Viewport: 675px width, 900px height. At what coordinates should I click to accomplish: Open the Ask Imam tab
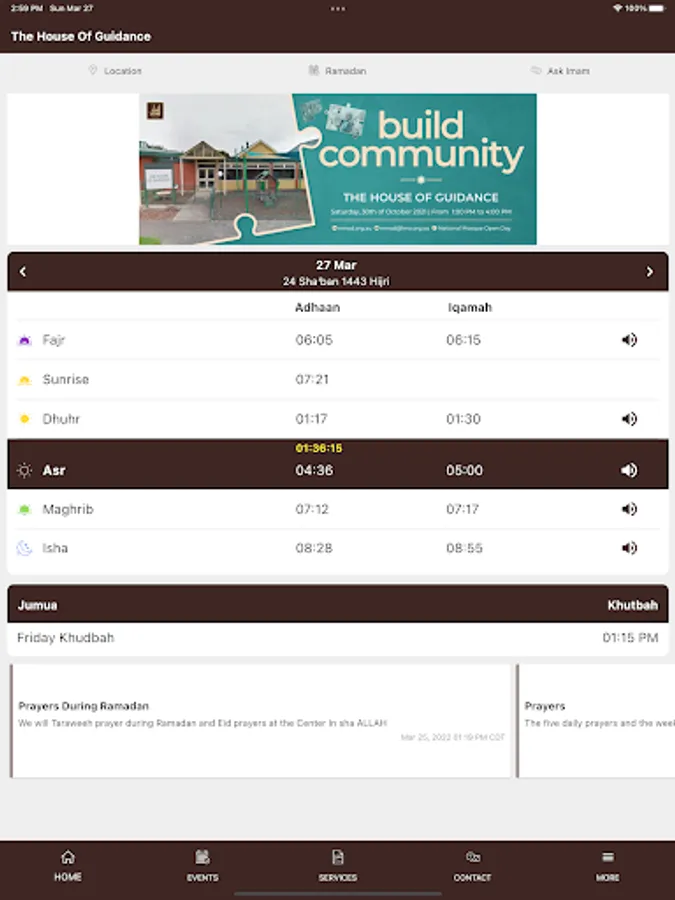560,71
